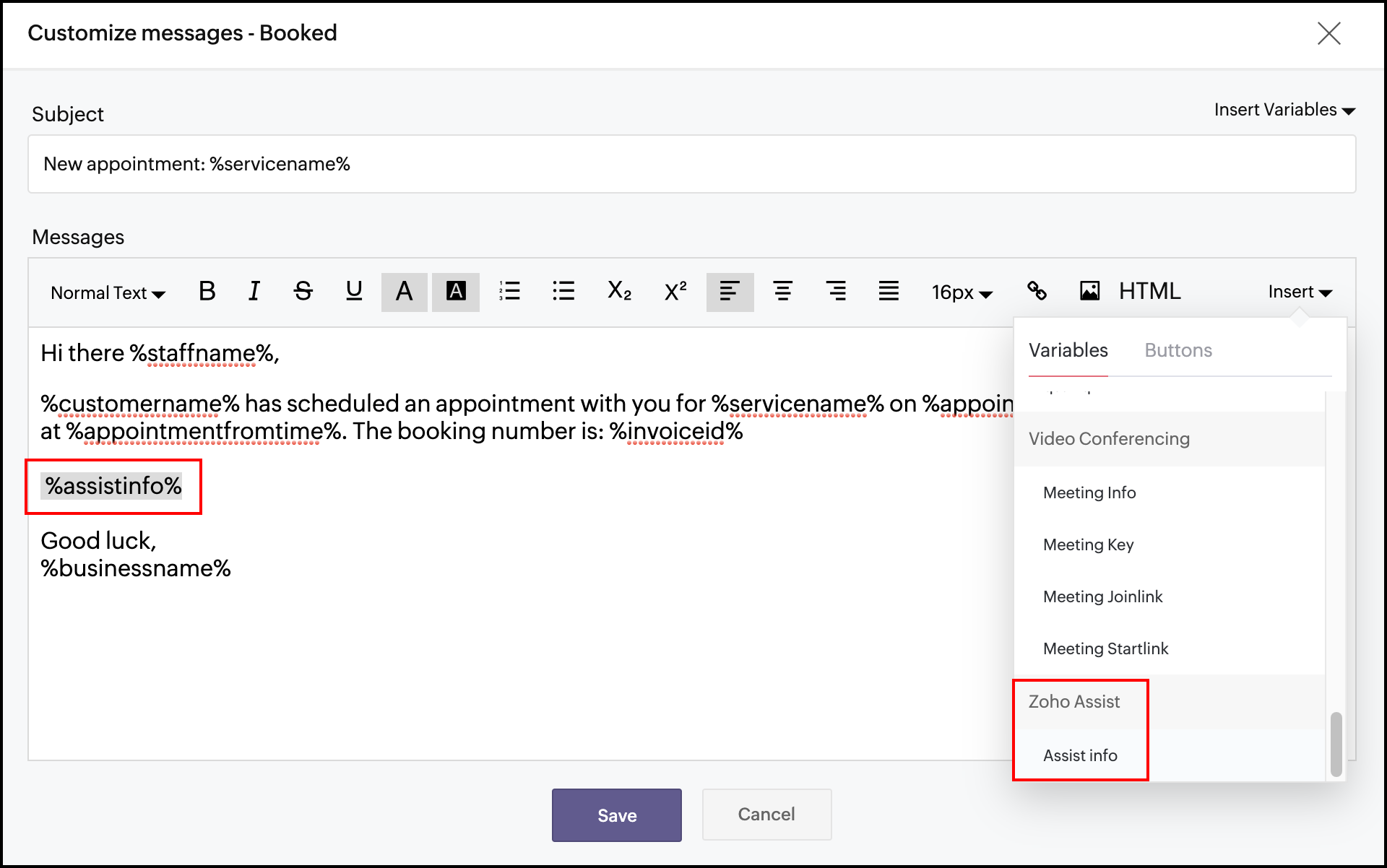The width and height of the screenshot is (1387, 868).
Task: Switch to the Buttons tab
Action: coord(1178,351)
